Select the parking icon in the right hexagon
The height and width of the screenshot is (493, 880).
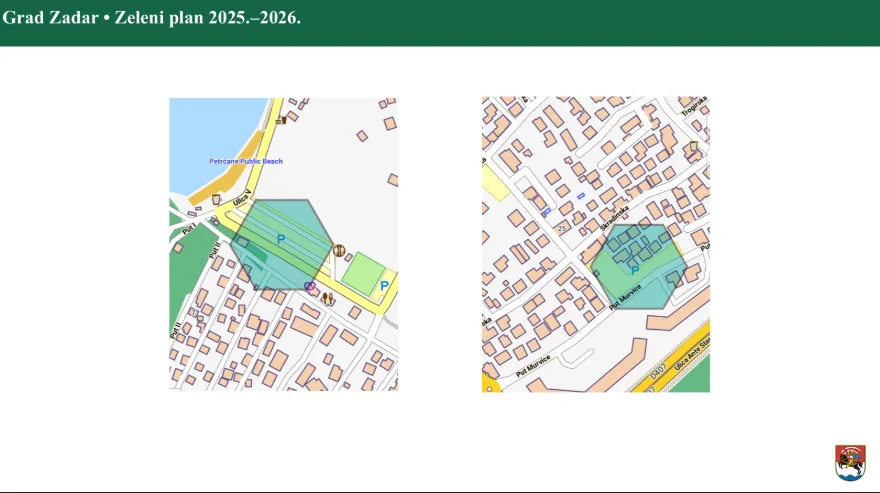click(635, 270)
